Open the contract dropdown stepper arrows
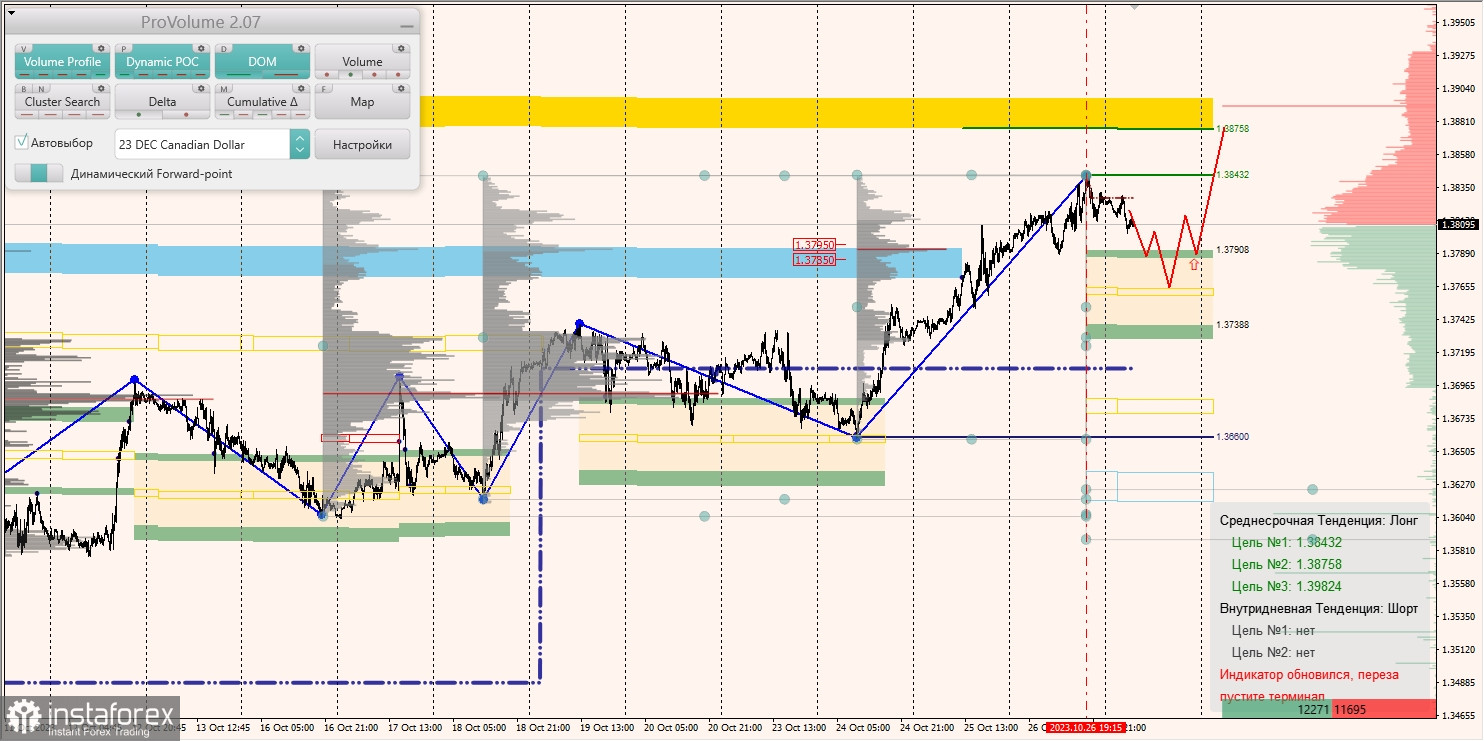 [300, 144]
